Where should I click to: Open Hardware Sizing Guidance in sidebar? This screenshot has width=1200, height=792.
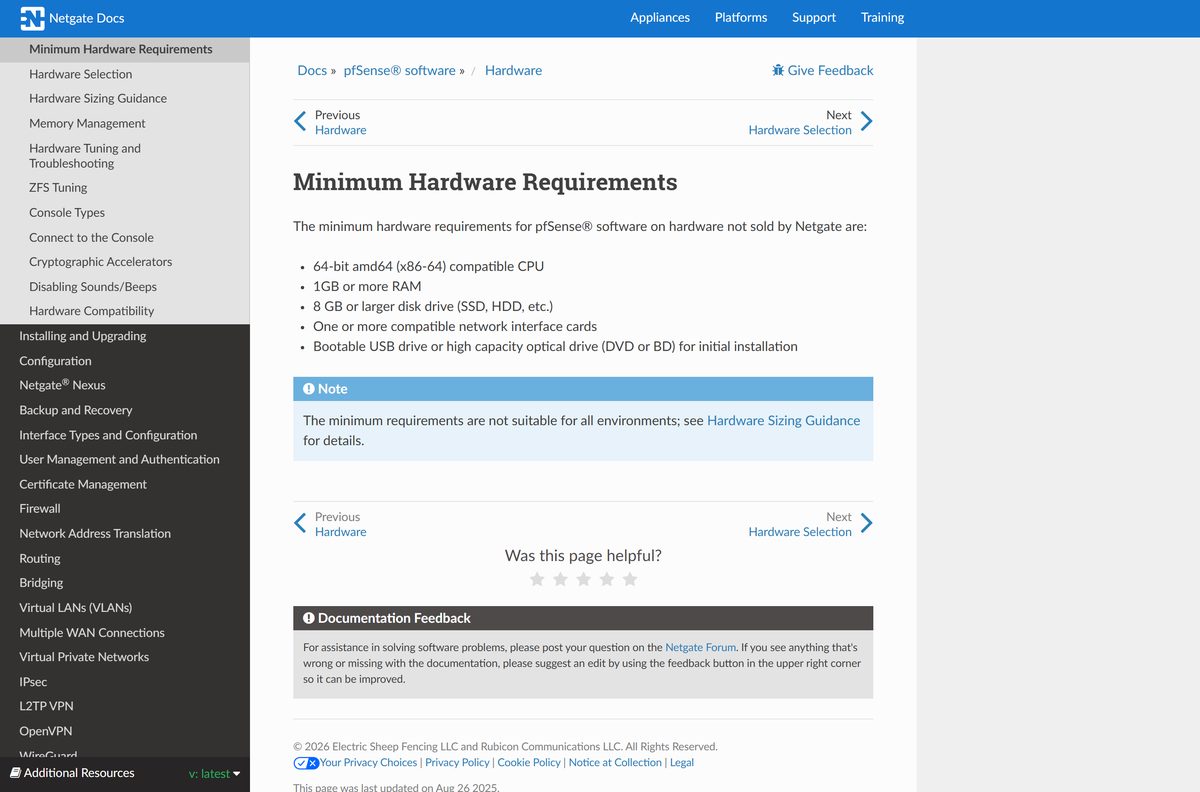point(125,99)
